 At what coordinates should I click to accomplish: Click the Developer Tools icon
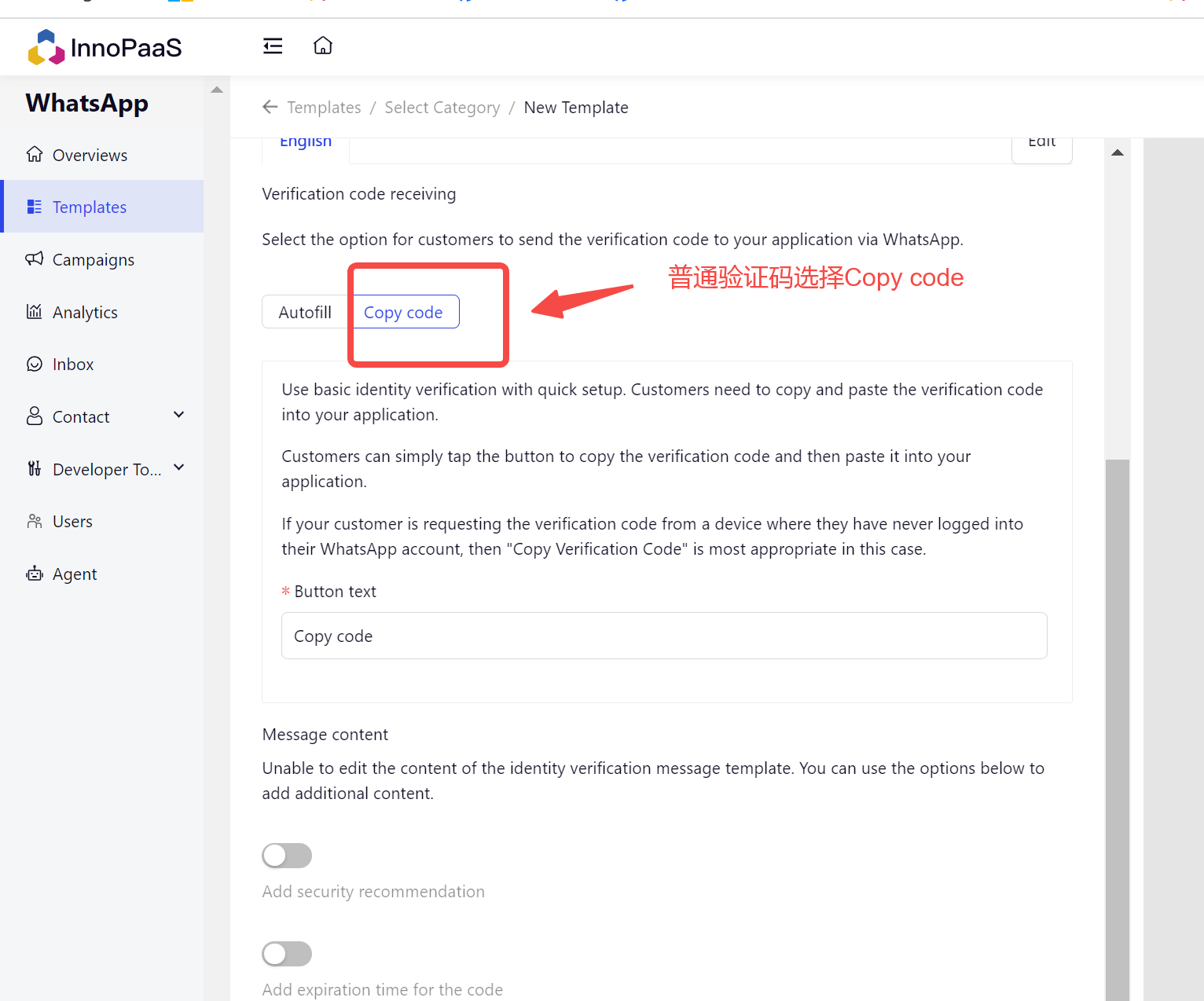tap(35, 468)
